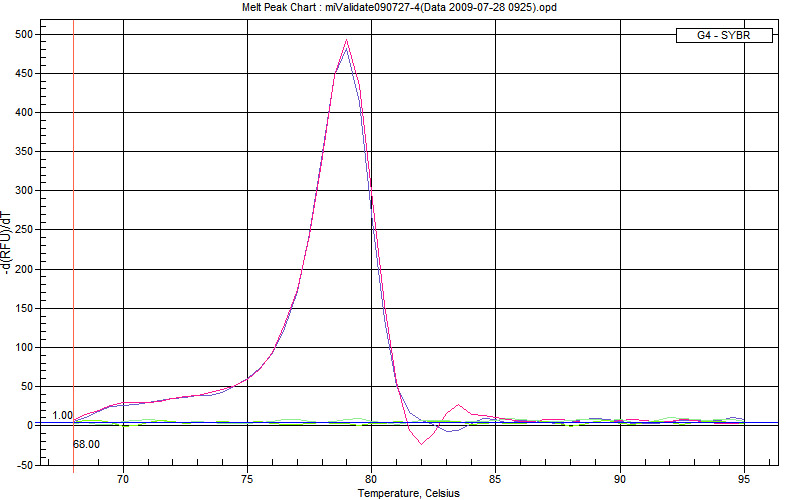Select the red vertical cursor line at 68.00
This screenshot has height=500, width=800.
[73, 246]
